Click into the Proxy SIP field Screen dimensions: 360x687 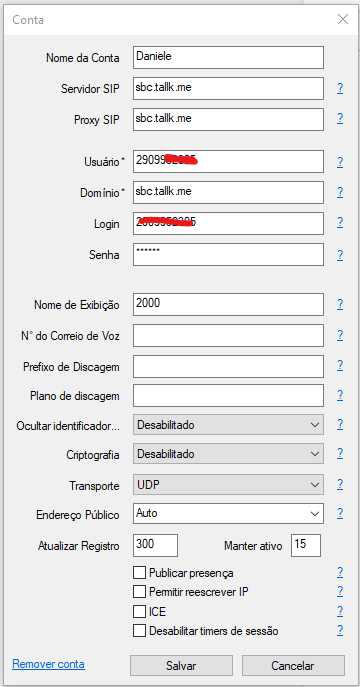(228, 119)
